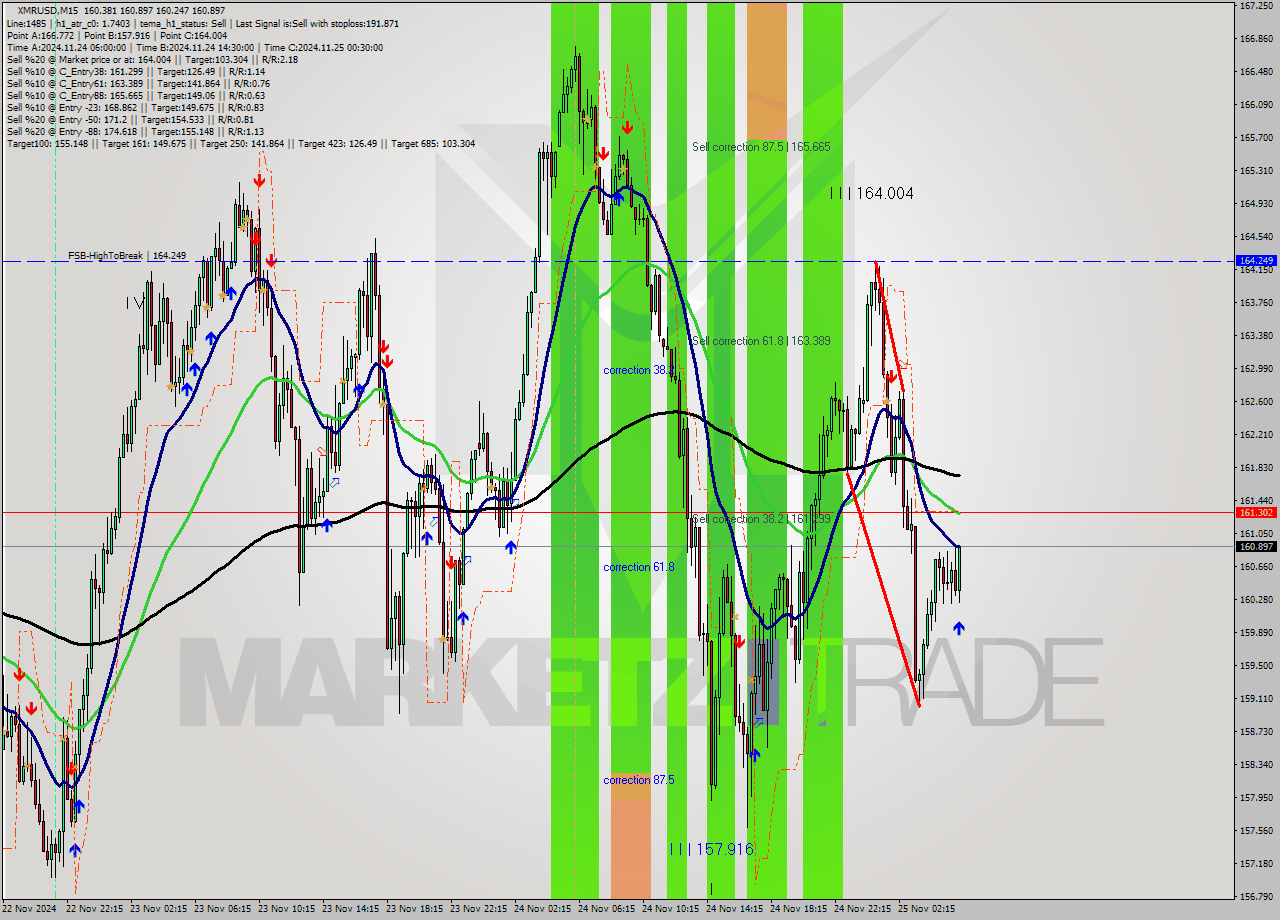Click the 159.110 price axis value
Image resolution: width=1280 pixels, height=920 pixels.
click(x=1255, y=698)
